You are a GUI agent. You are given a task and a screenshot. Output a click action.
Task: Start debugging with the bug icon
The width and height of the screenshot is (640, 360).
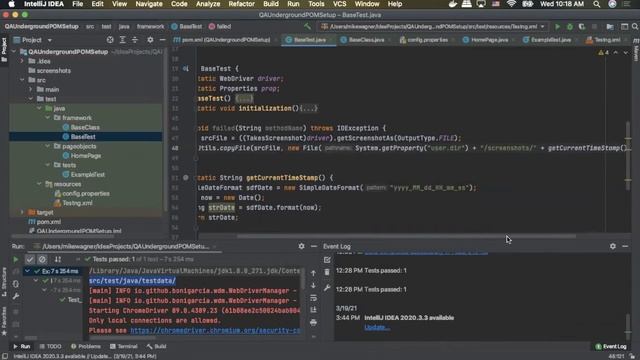(569, 27)
